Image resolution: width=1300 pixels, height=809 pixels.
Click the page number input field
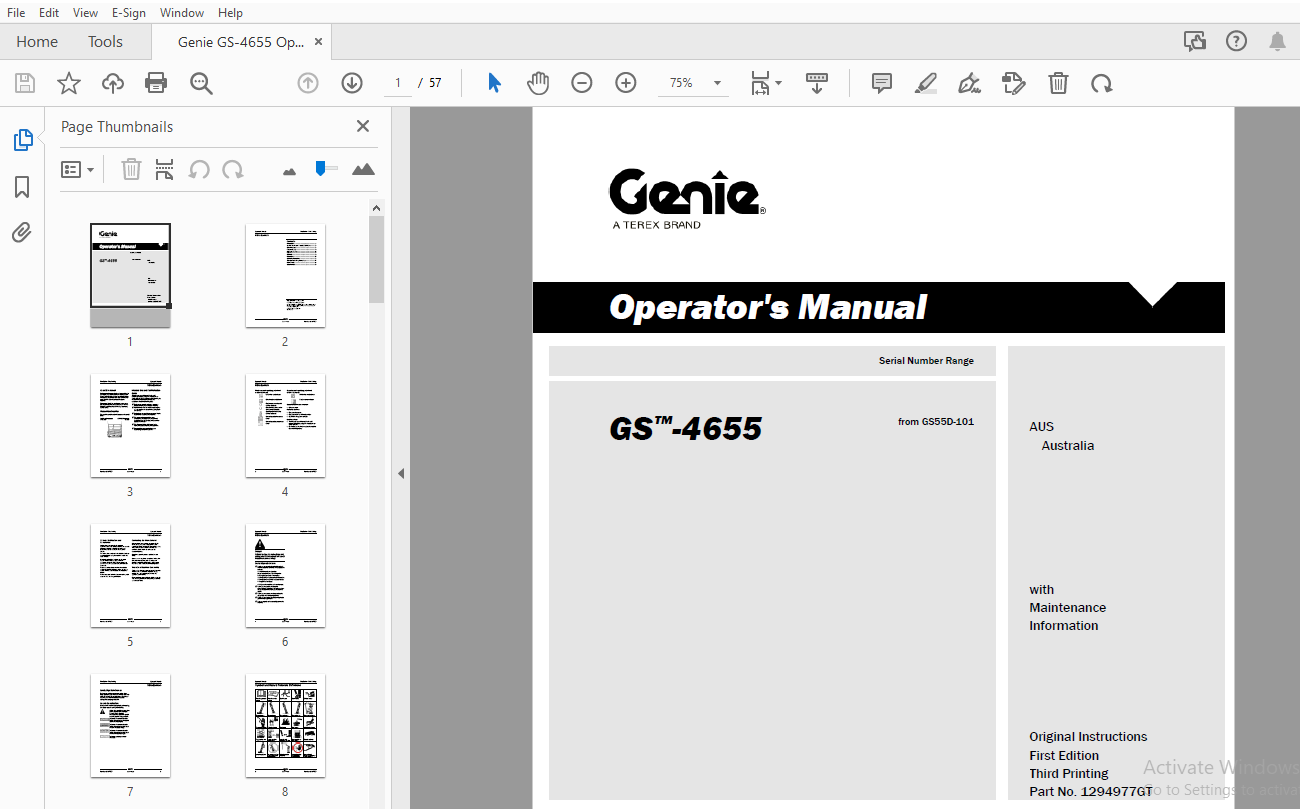[x=398, y=83]
